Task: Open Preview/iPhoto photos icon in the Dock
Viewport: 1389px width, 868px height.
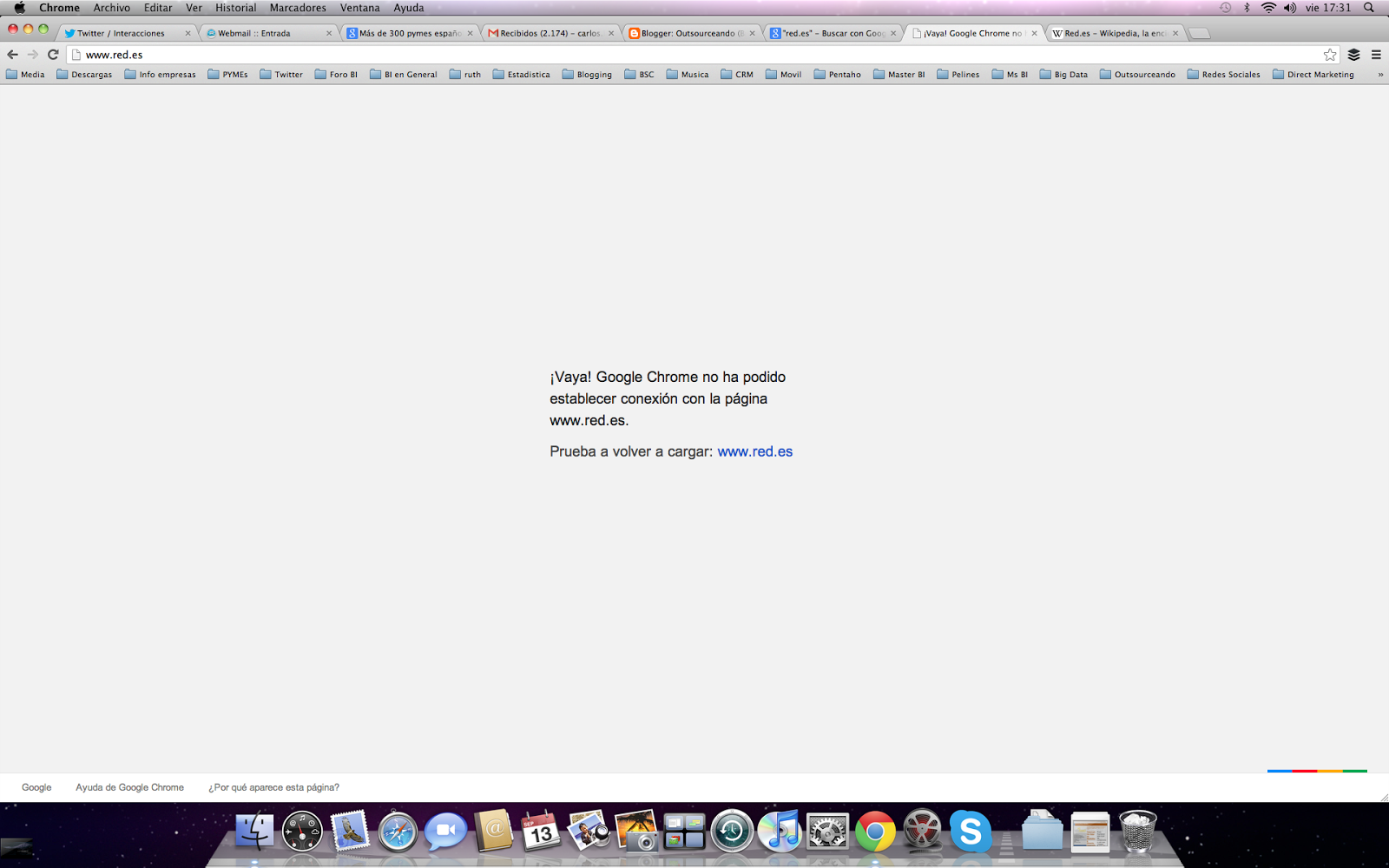Action: (589, 832)
